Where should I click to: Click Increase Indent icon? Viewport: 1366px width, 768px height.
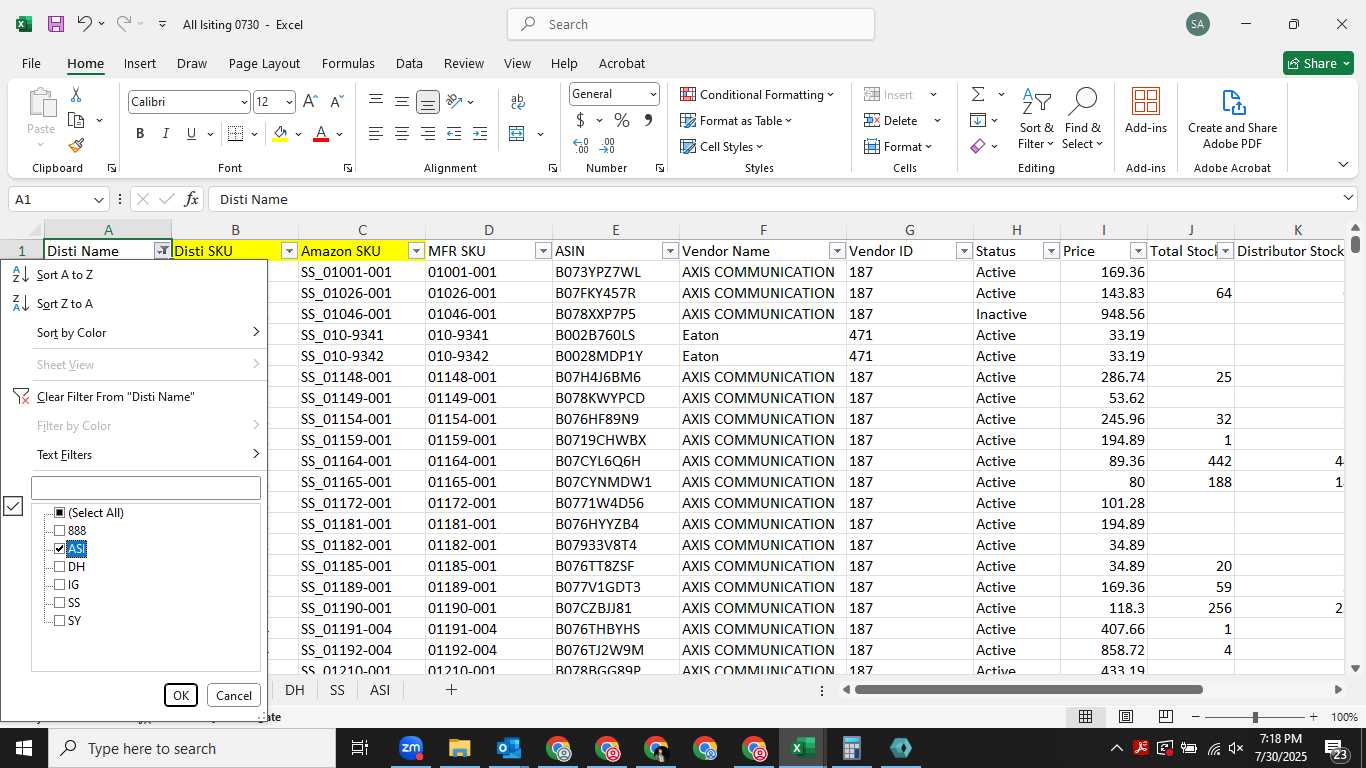[480, 134]
